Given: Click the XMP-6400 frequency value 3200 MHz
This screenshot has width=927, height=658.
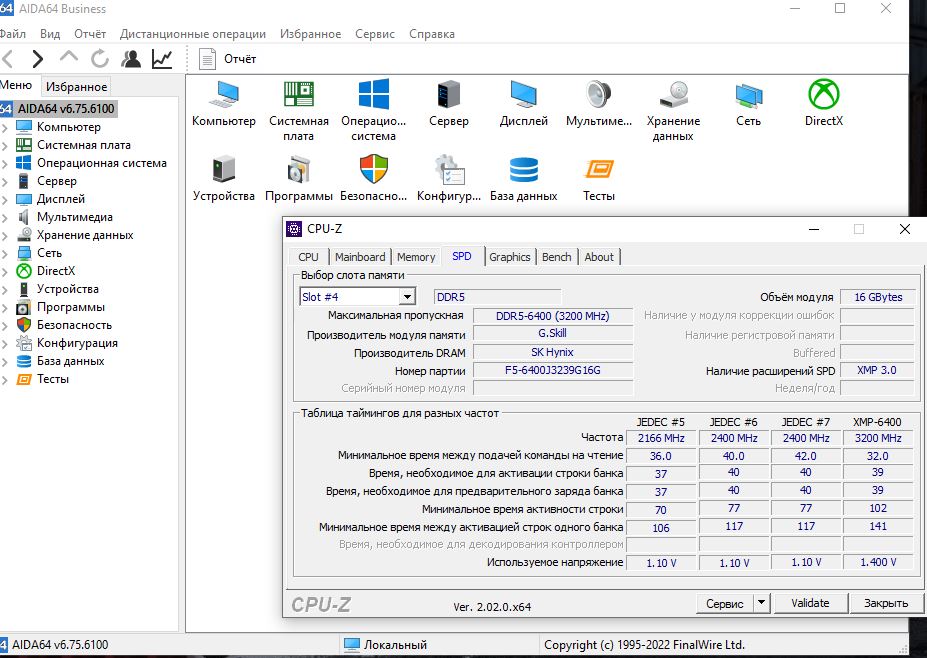Looking at the screenshot, I should click(878, 438).
